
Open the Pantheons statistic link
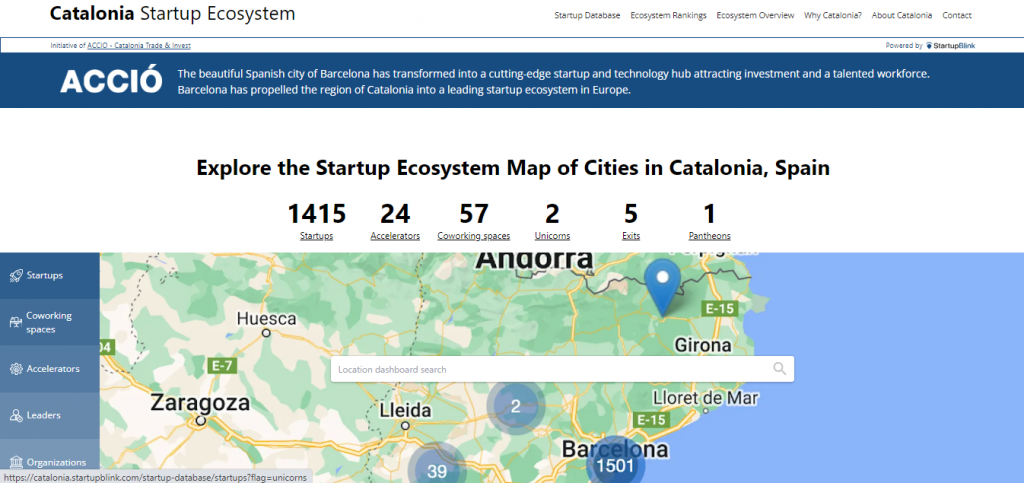[x=709, y=236]
